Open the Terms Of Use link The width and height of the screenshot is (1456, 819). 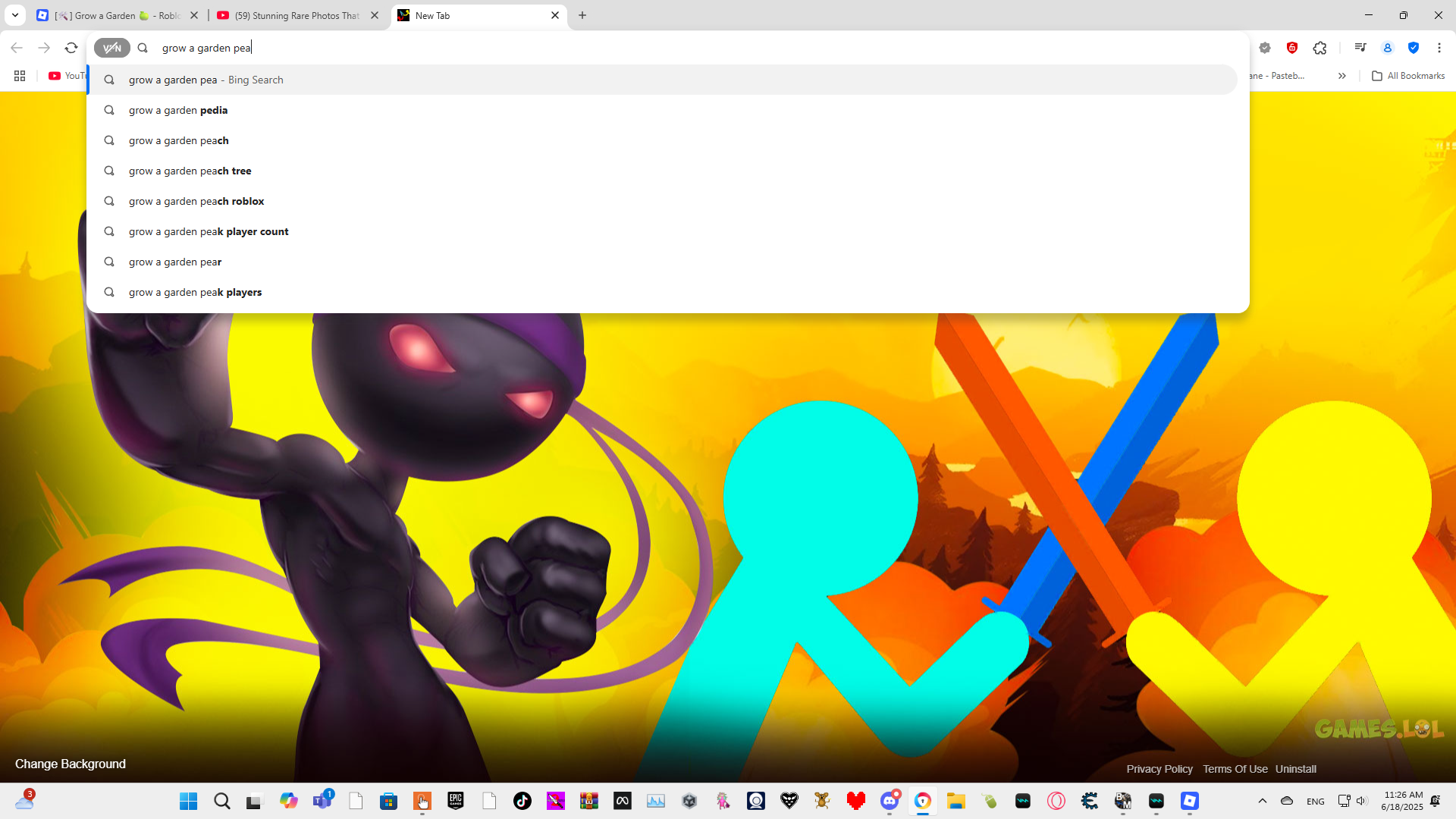click(x=1235, y=769)
